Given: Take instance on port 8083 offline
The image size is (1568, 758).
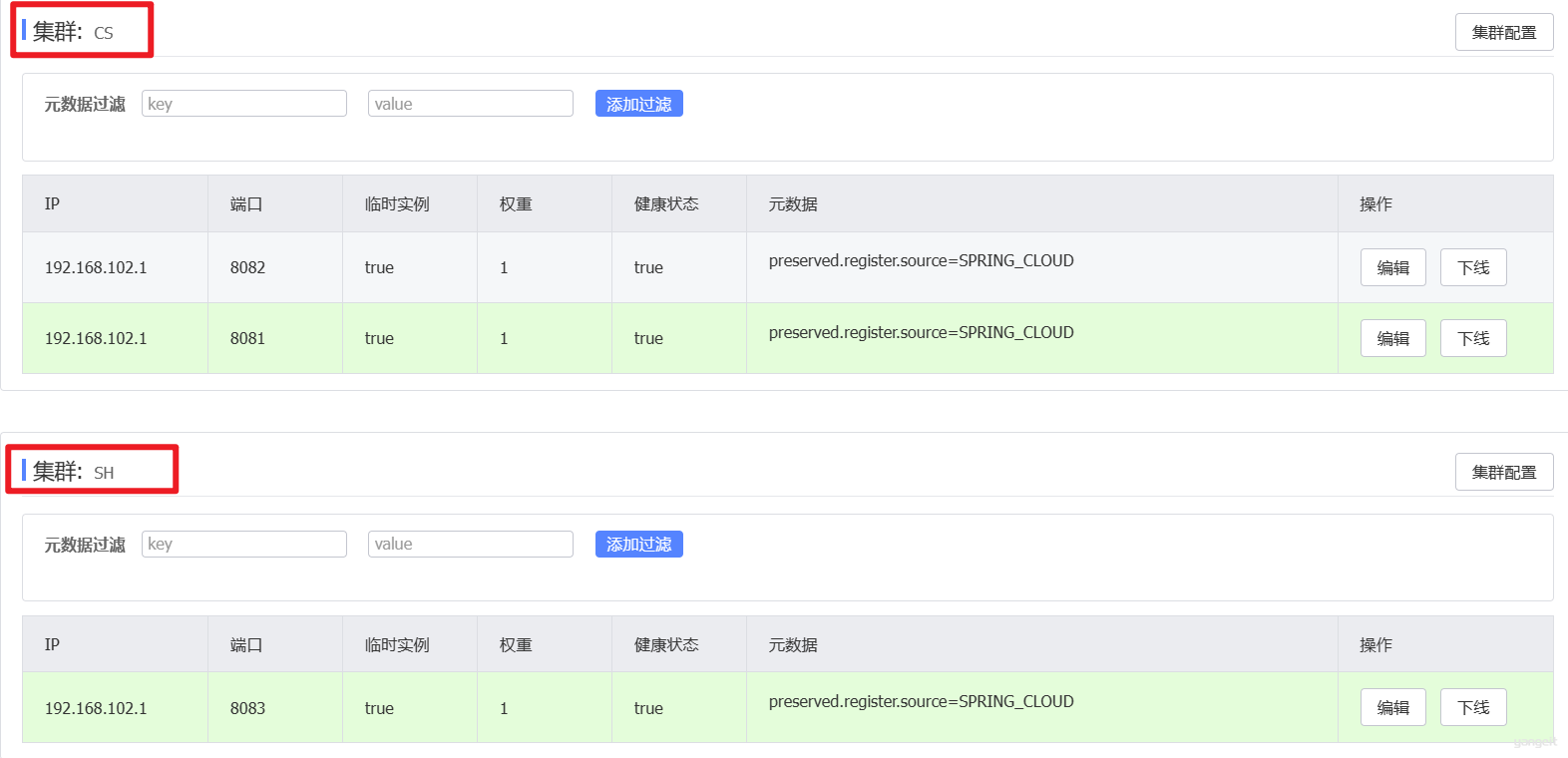Looking at the screenshot, I should (x=1473, y=707).
